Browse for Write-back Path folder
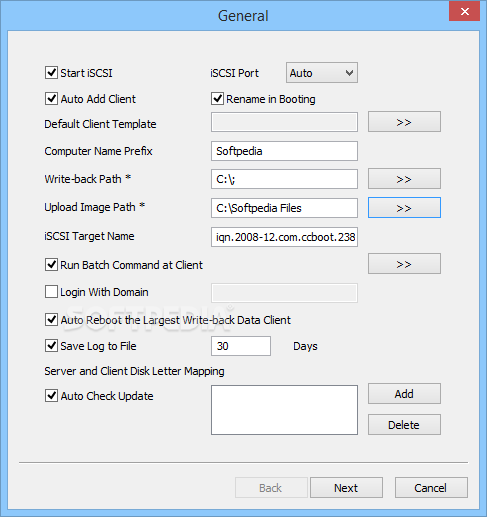Screen dimensions: 487x517 404,179
